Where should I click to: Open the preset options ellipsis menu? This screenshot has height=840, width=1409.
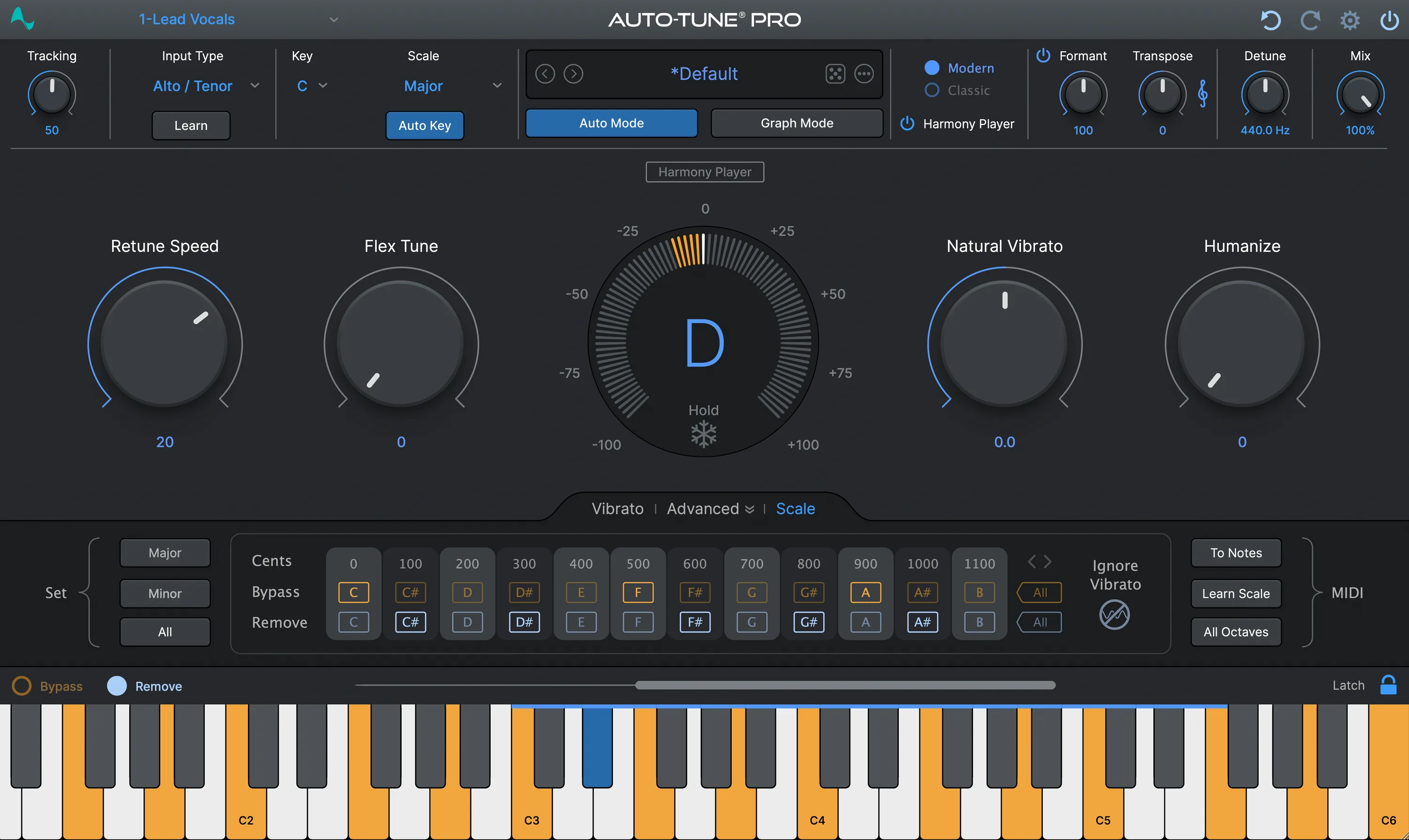(x=864, y=74)
